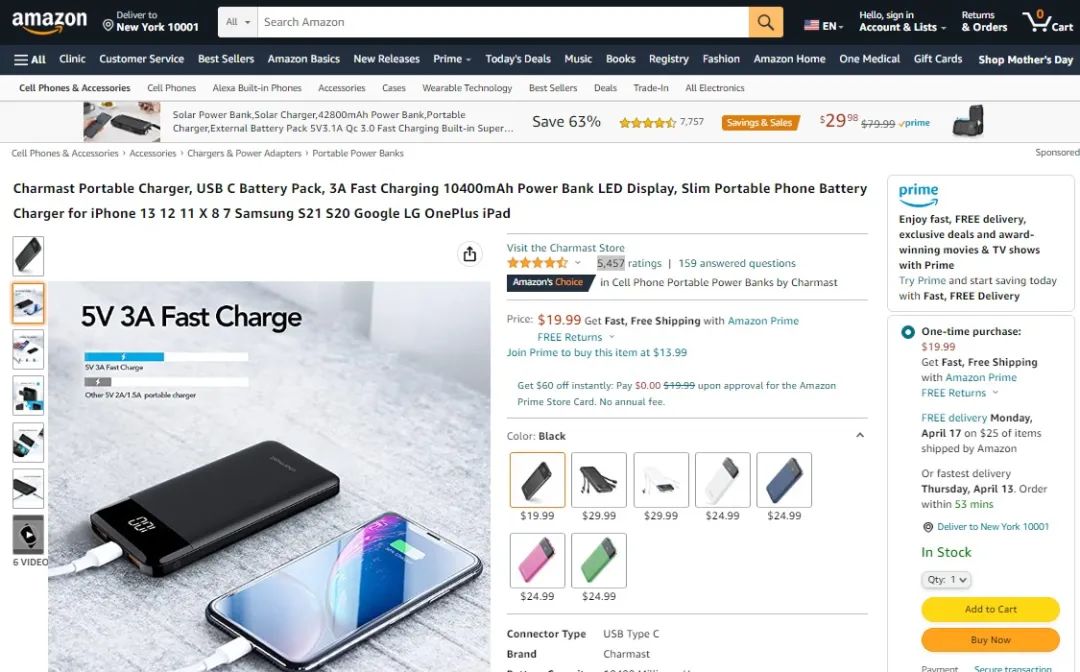Click the Add to Cart button

pyautogui.click(x=990, y=609)
